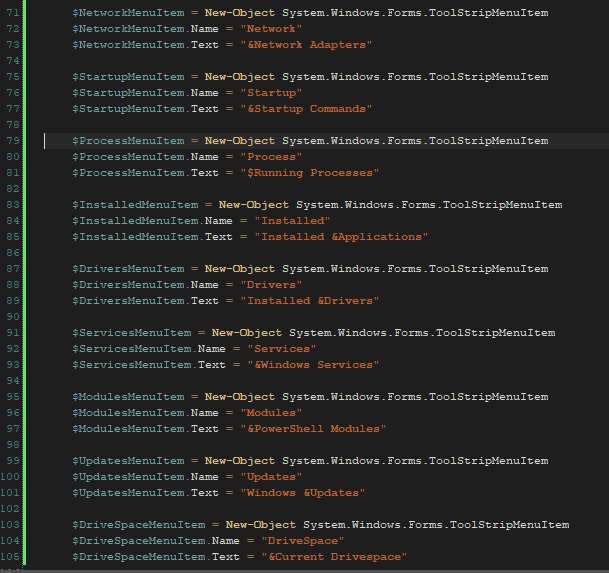Click line number 87 in the margin
This screenshot has width=609, height=573.
12,269
